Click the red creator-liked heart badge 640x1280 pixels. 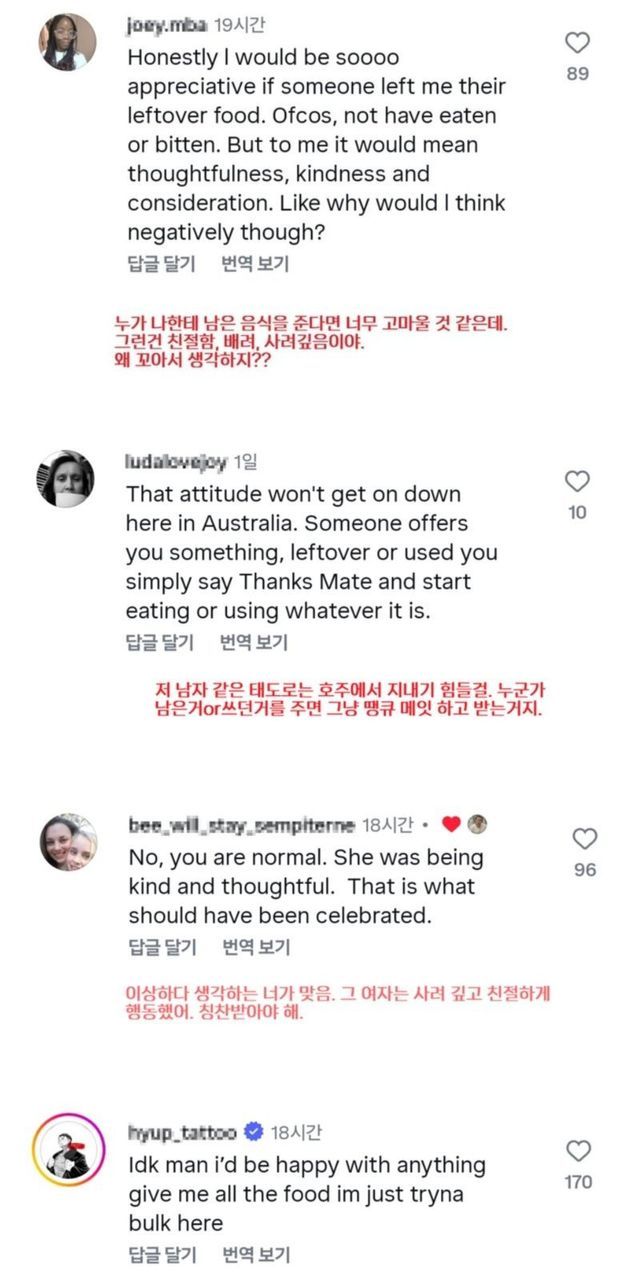(451, 825)
